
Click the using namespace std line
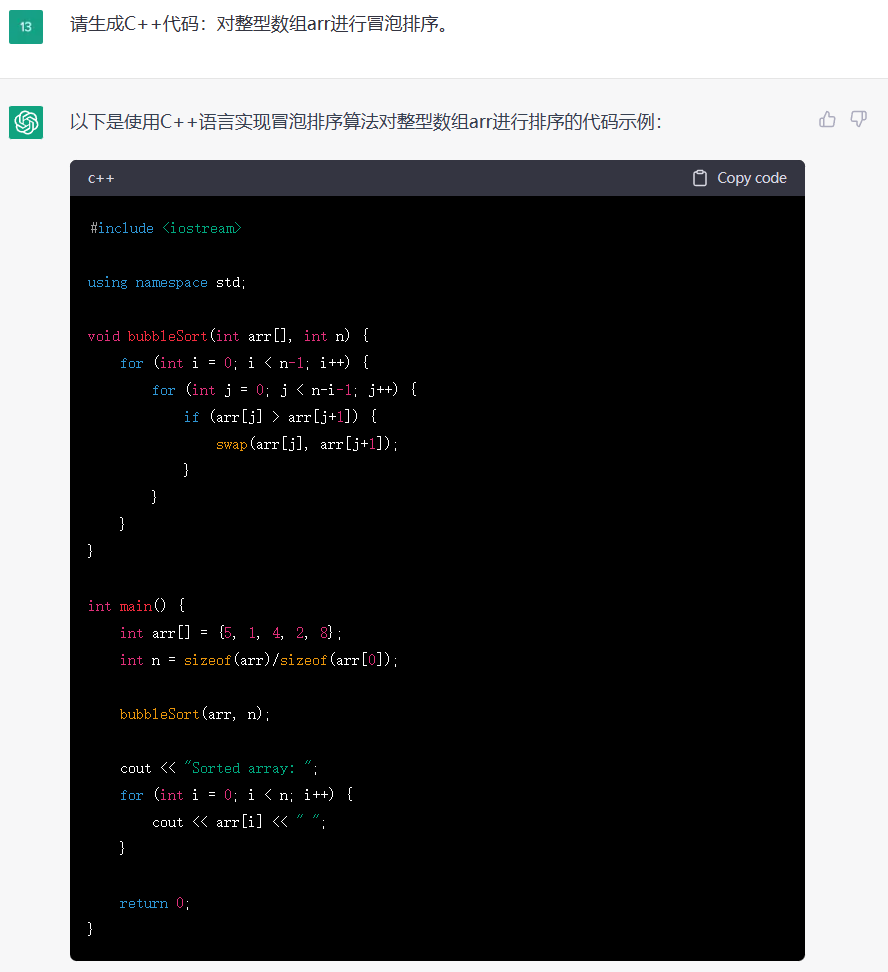pyautogui.click(x=166, y=283)
